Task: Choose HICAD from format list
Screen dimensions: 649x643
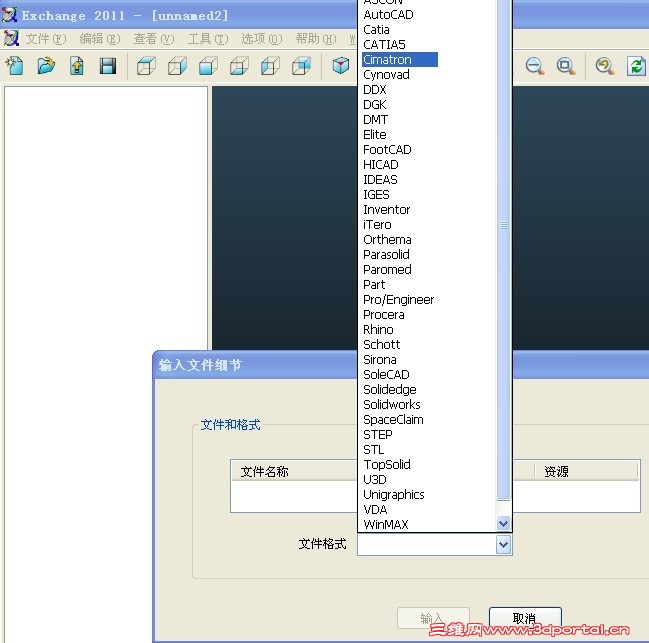Action: [381, 165]
